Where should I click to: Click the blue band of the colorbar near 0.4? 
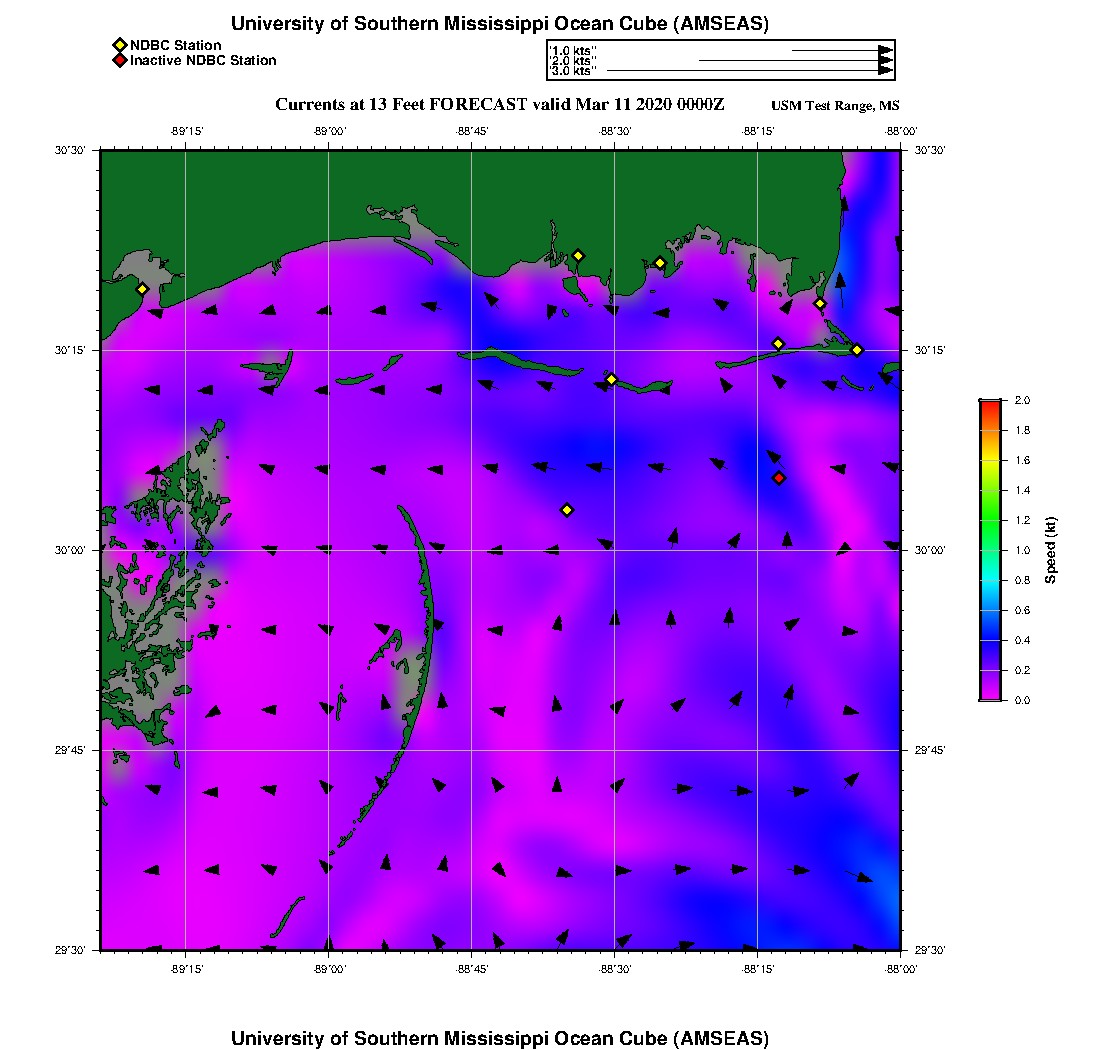point(990,640)
